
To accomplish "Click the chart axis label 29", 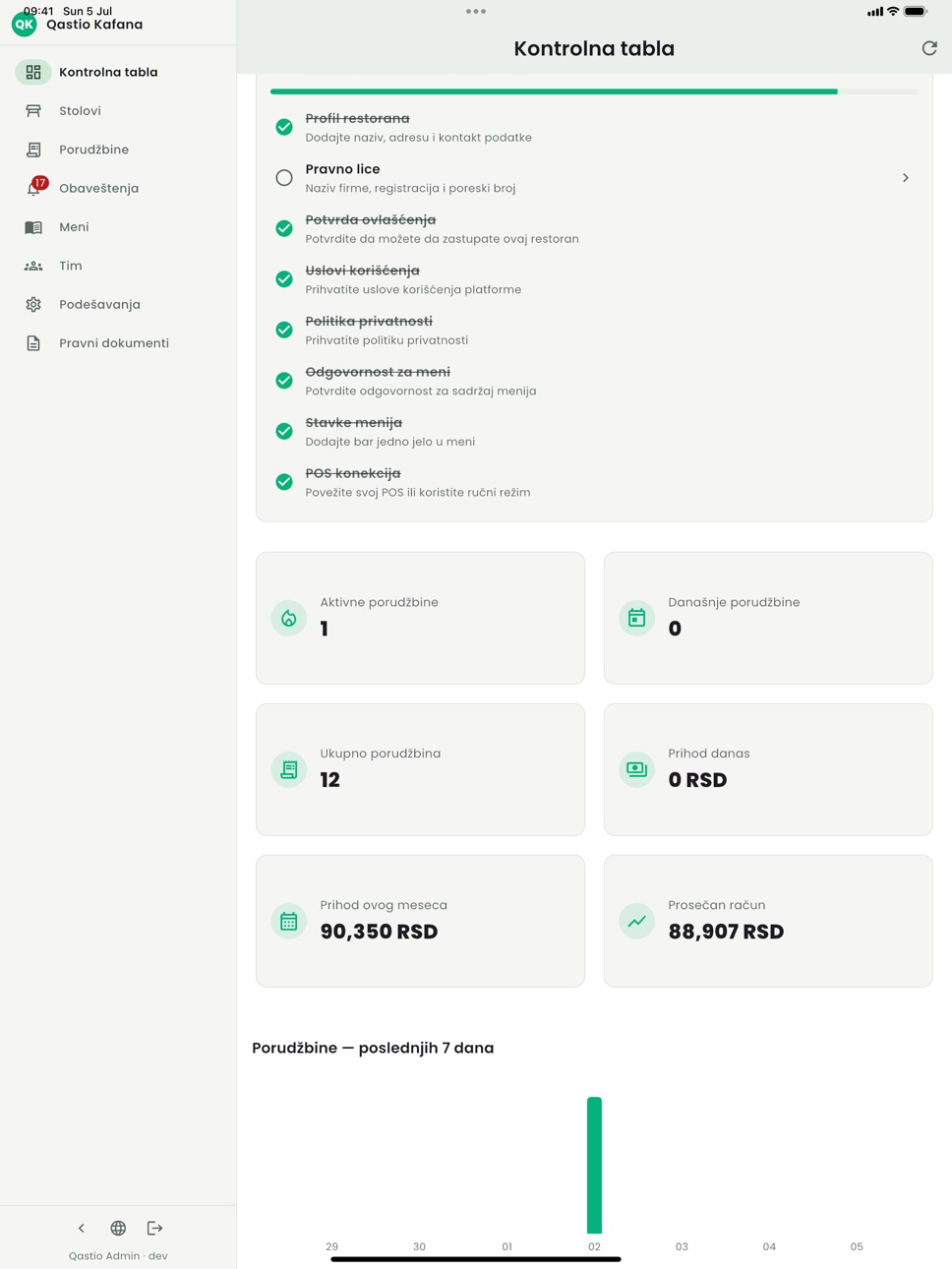I will pos(331,1246).
